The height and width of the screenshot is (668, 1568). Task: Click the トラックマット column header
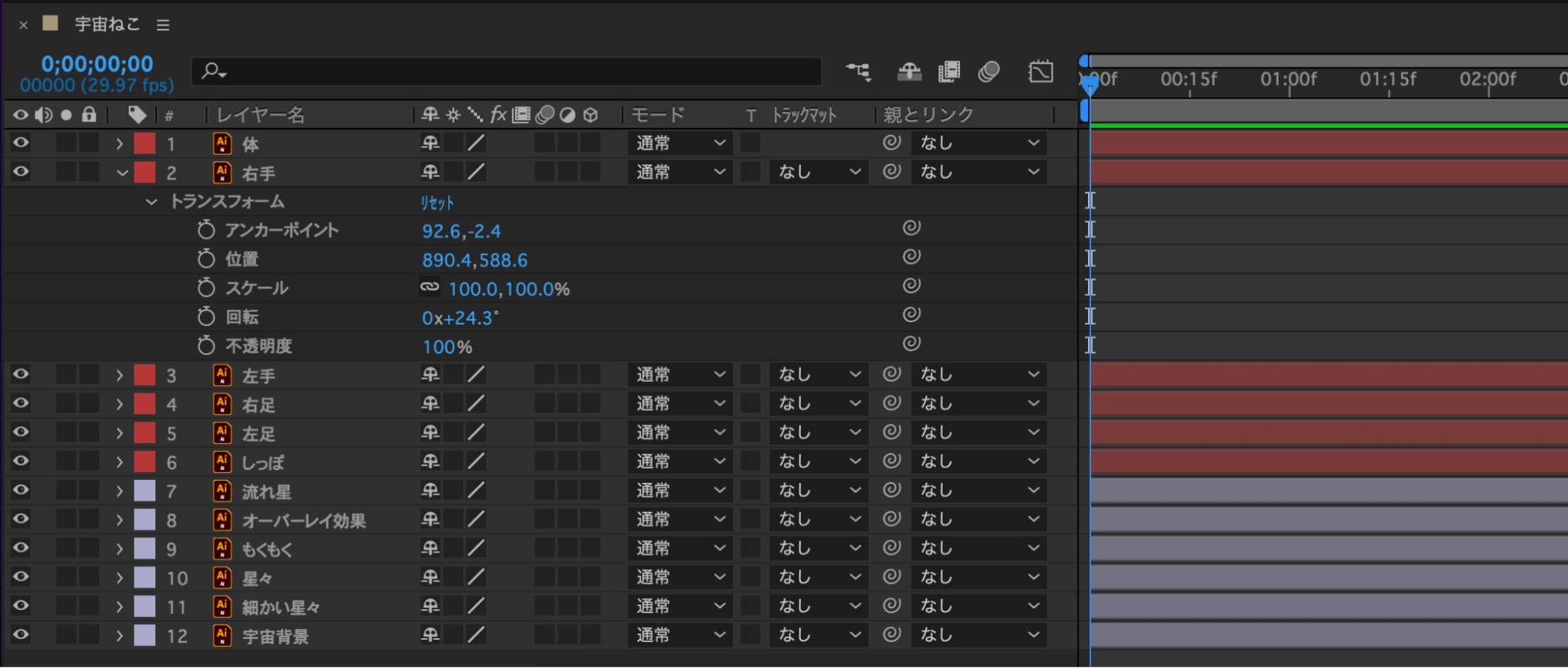tap(805, 115)
